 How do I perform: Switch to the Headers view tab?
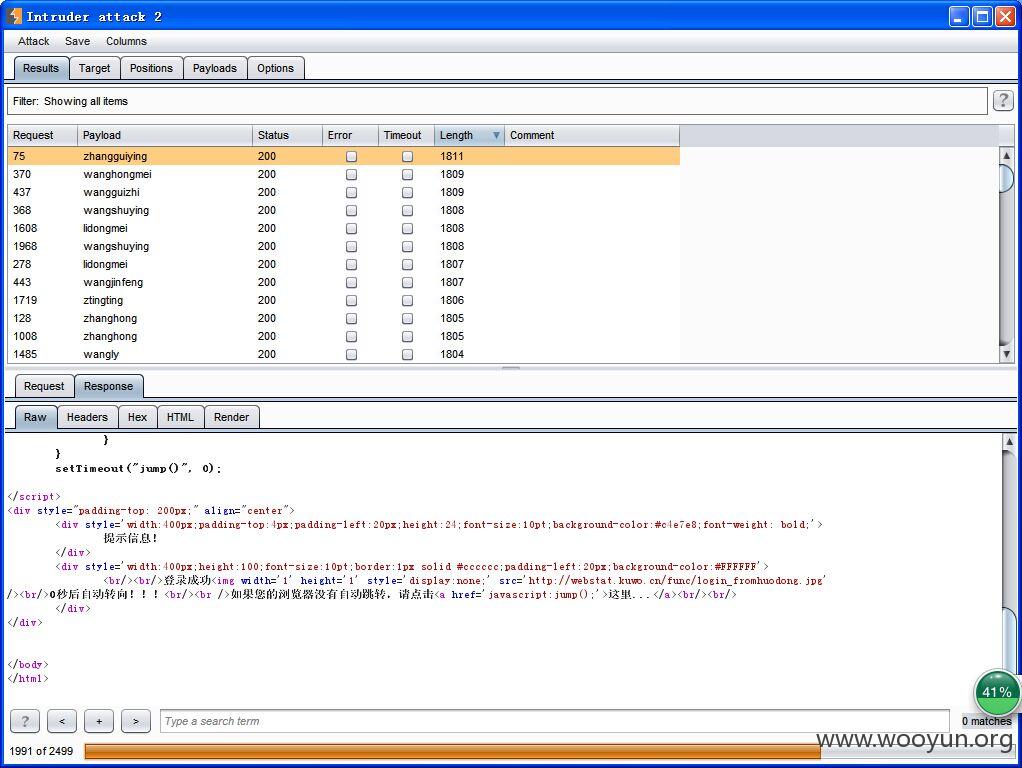(87, 417)
